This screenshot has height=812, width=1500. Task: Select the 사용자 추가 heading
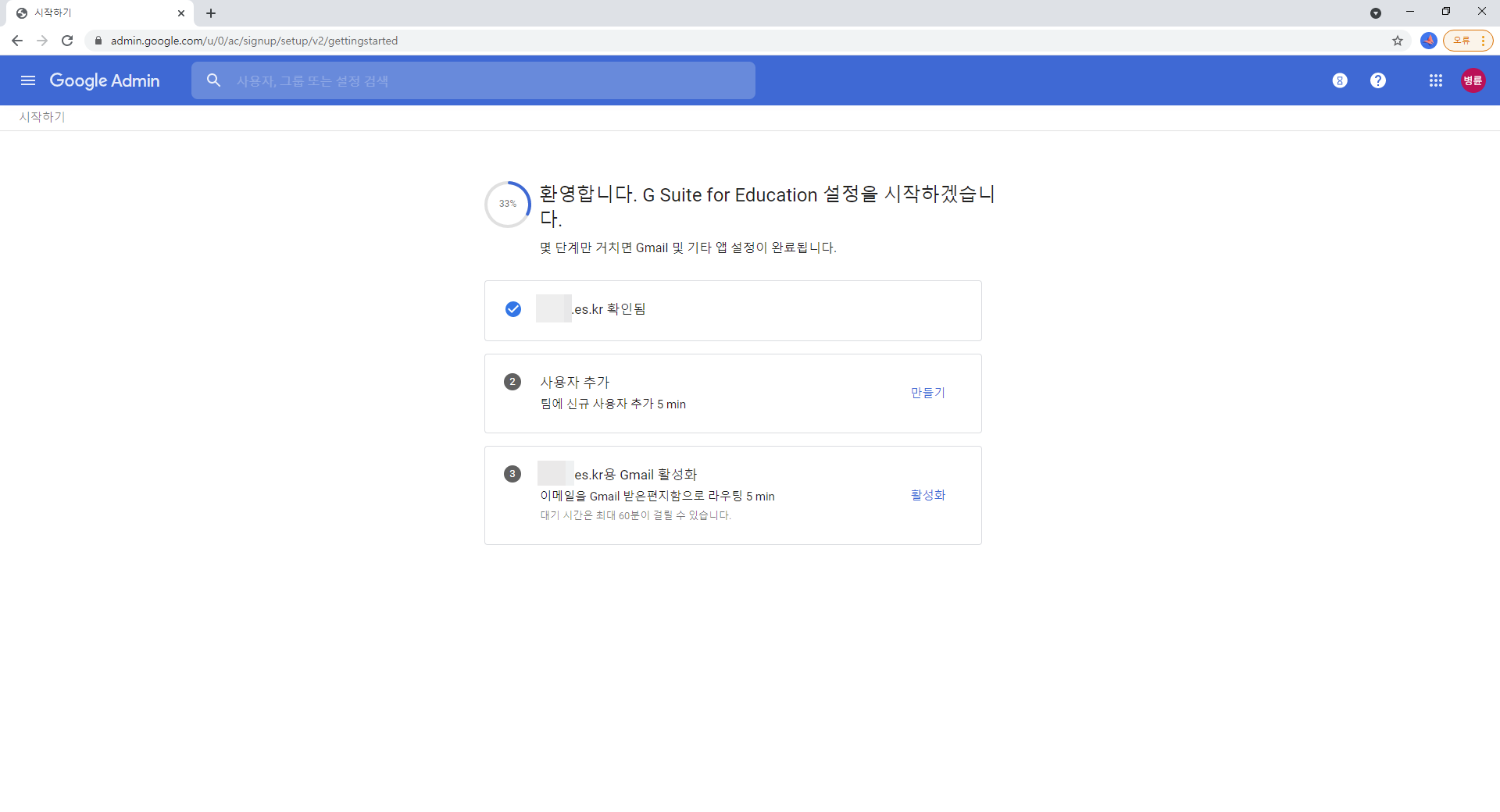click(x=575, y=382)
